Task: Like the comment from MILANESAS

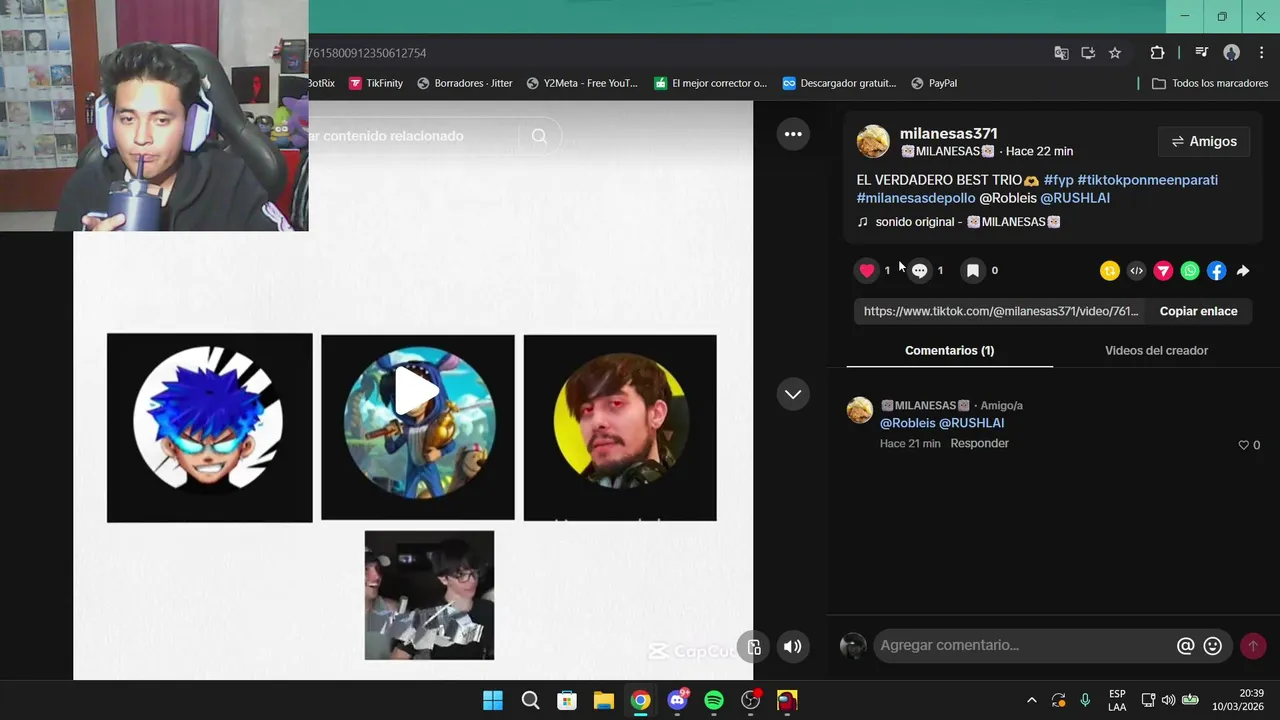Action: click(1244, 445)
